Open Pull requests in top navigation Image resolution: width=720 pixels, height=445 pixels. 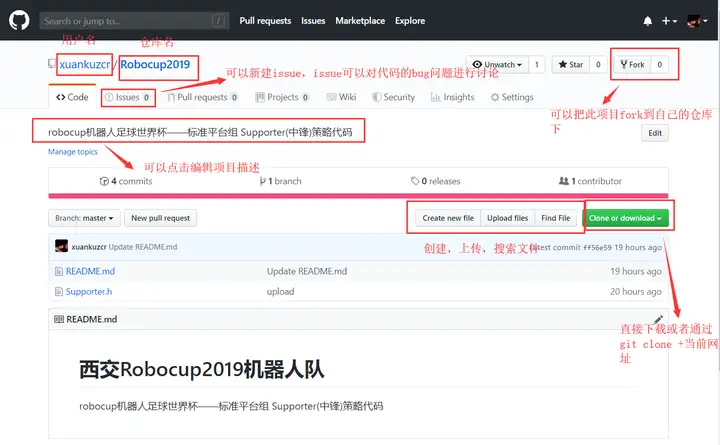click(x=265, y=21)
